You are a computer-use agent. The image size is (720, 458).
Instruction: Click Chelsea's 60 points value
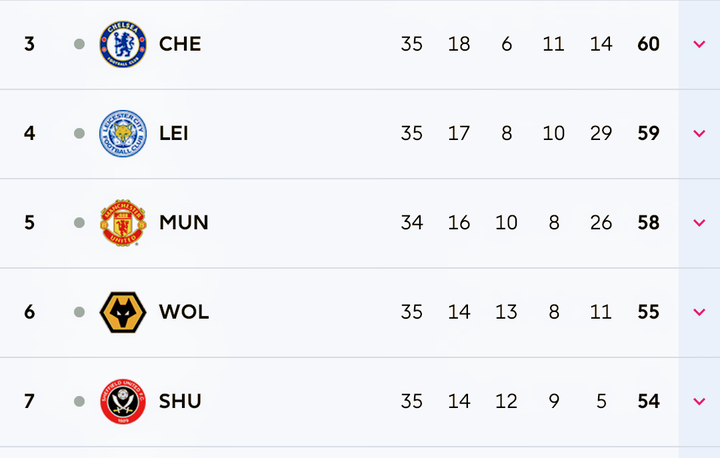click(x=648, y=44)
